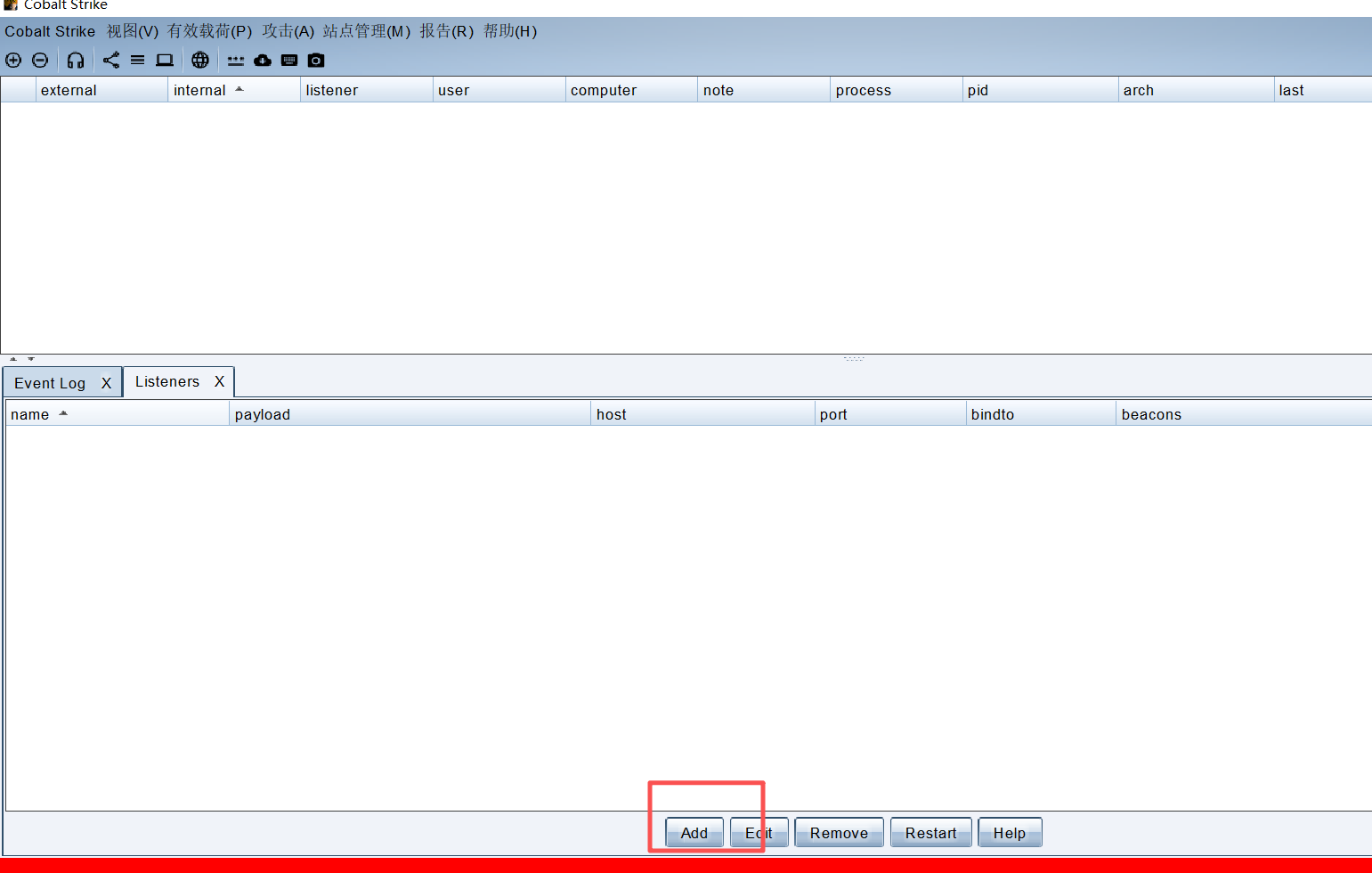Click the Restart listener button
Viewport: 1372px width, 873px height.
[x=930, y=833]
